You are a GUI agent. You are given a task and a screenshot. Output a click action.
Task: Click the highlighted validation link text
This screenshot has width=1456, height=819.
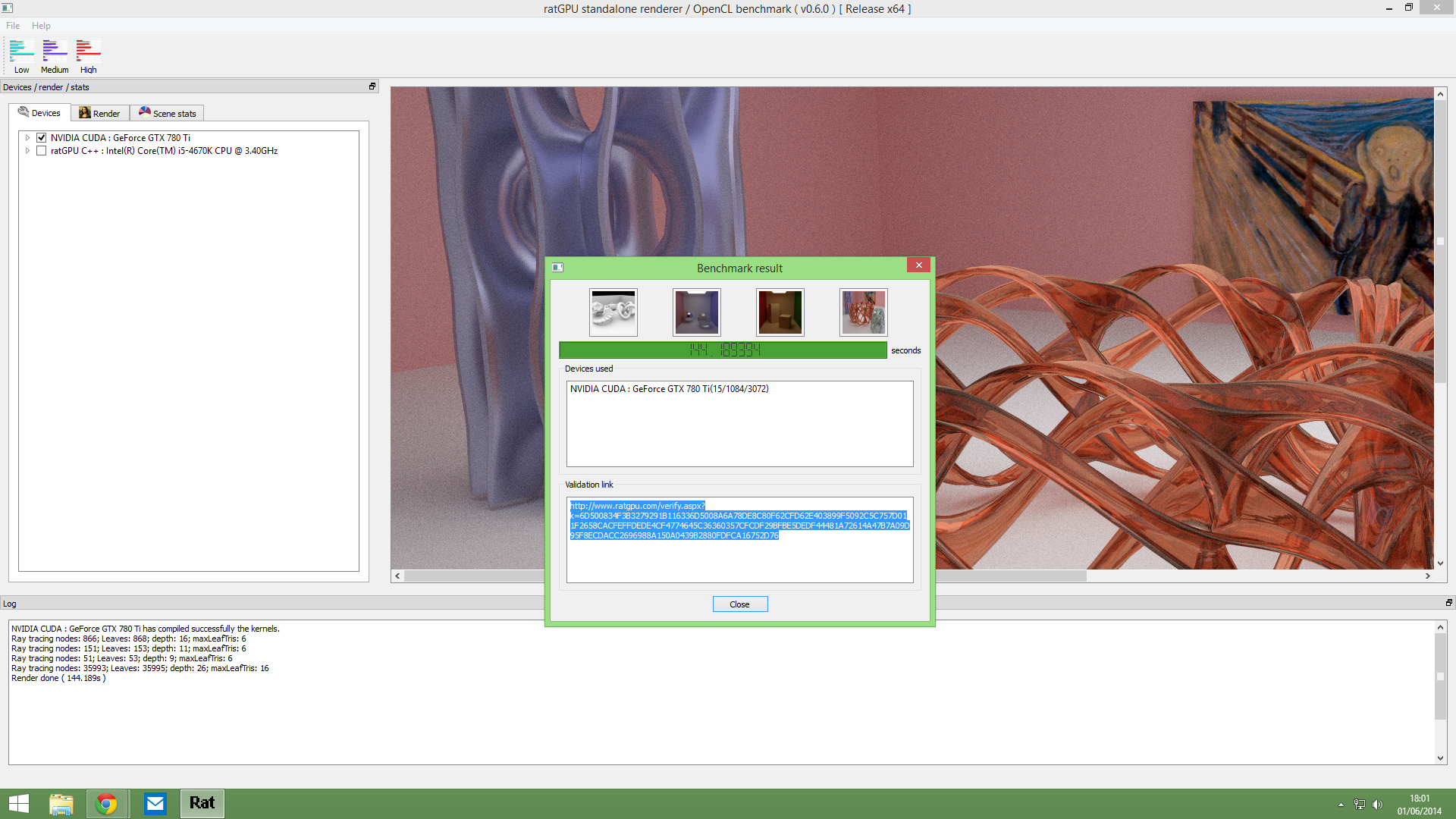(739, 520)
